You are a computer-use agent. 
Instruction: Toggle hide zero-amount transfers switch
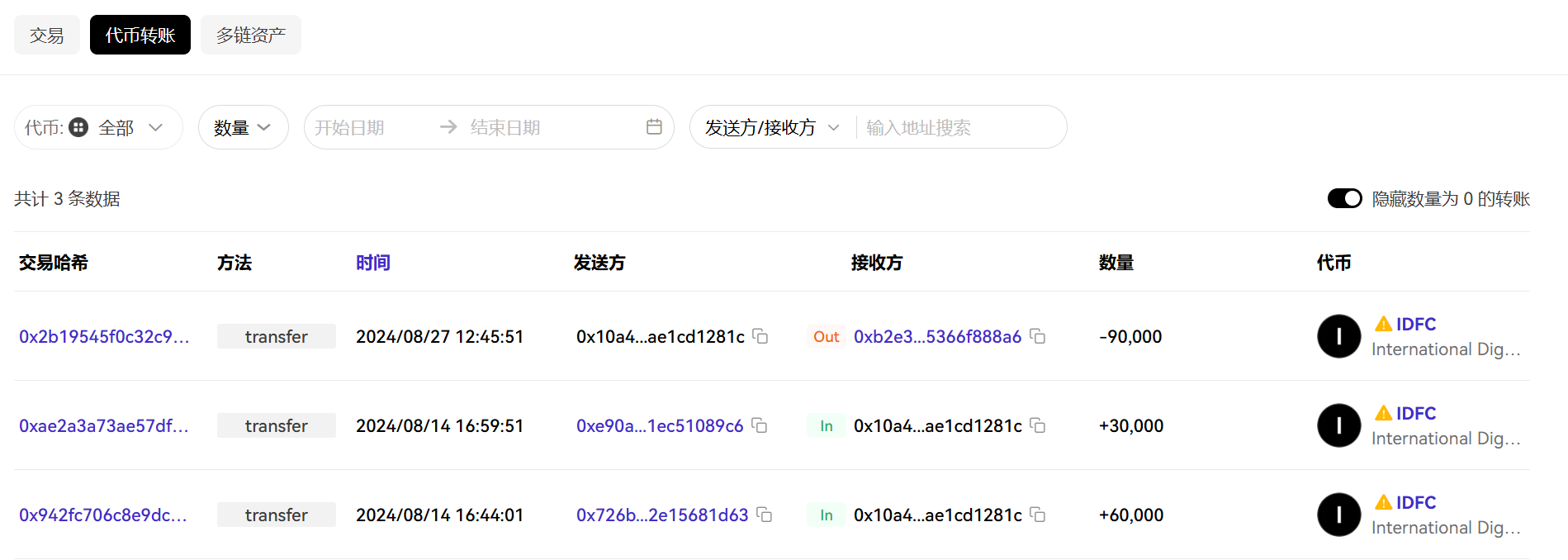pos(1344,199)
